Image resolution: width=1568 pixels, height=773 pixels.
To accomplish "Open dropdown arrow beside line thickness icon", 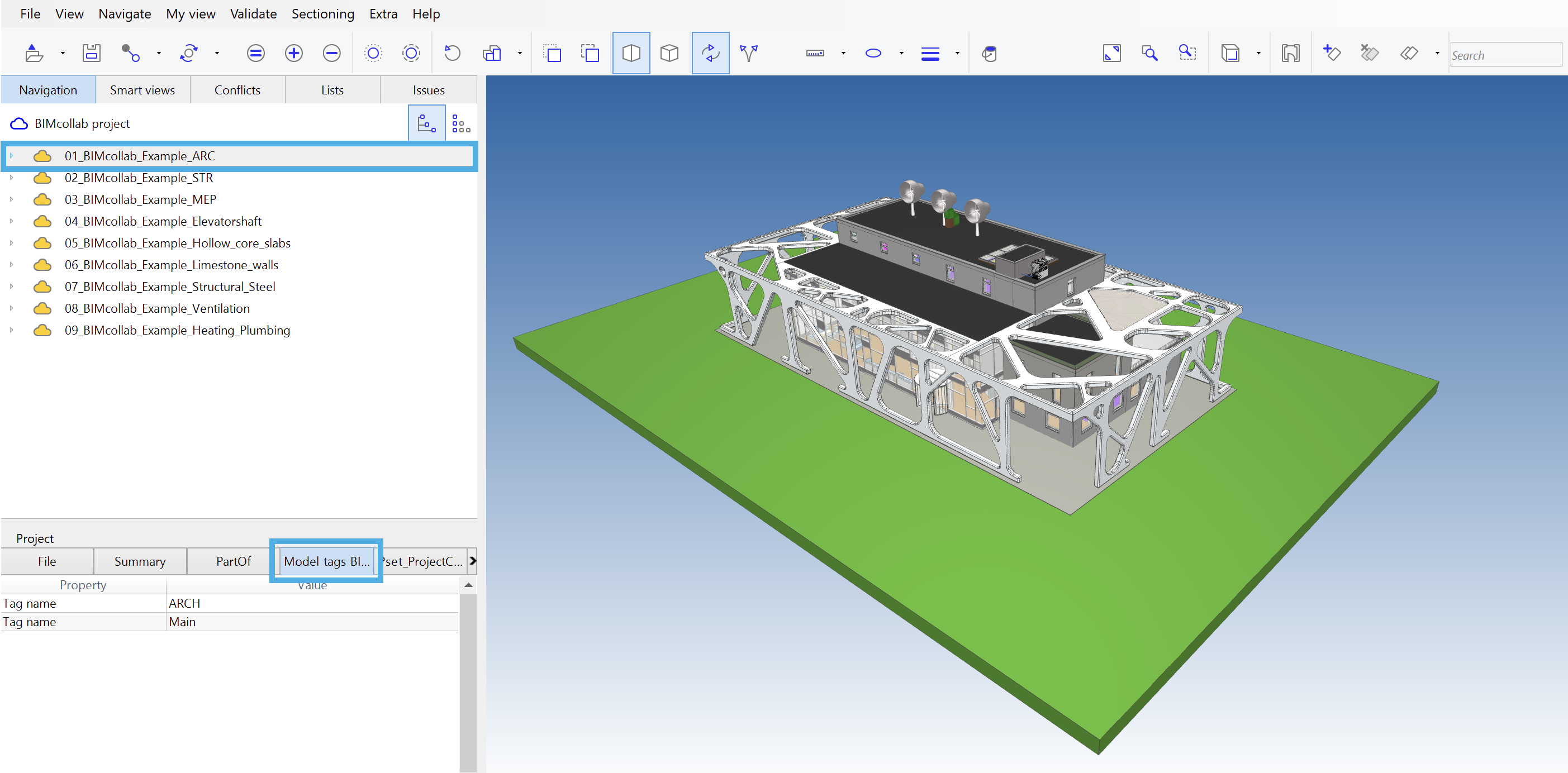I will coord(957,54).
